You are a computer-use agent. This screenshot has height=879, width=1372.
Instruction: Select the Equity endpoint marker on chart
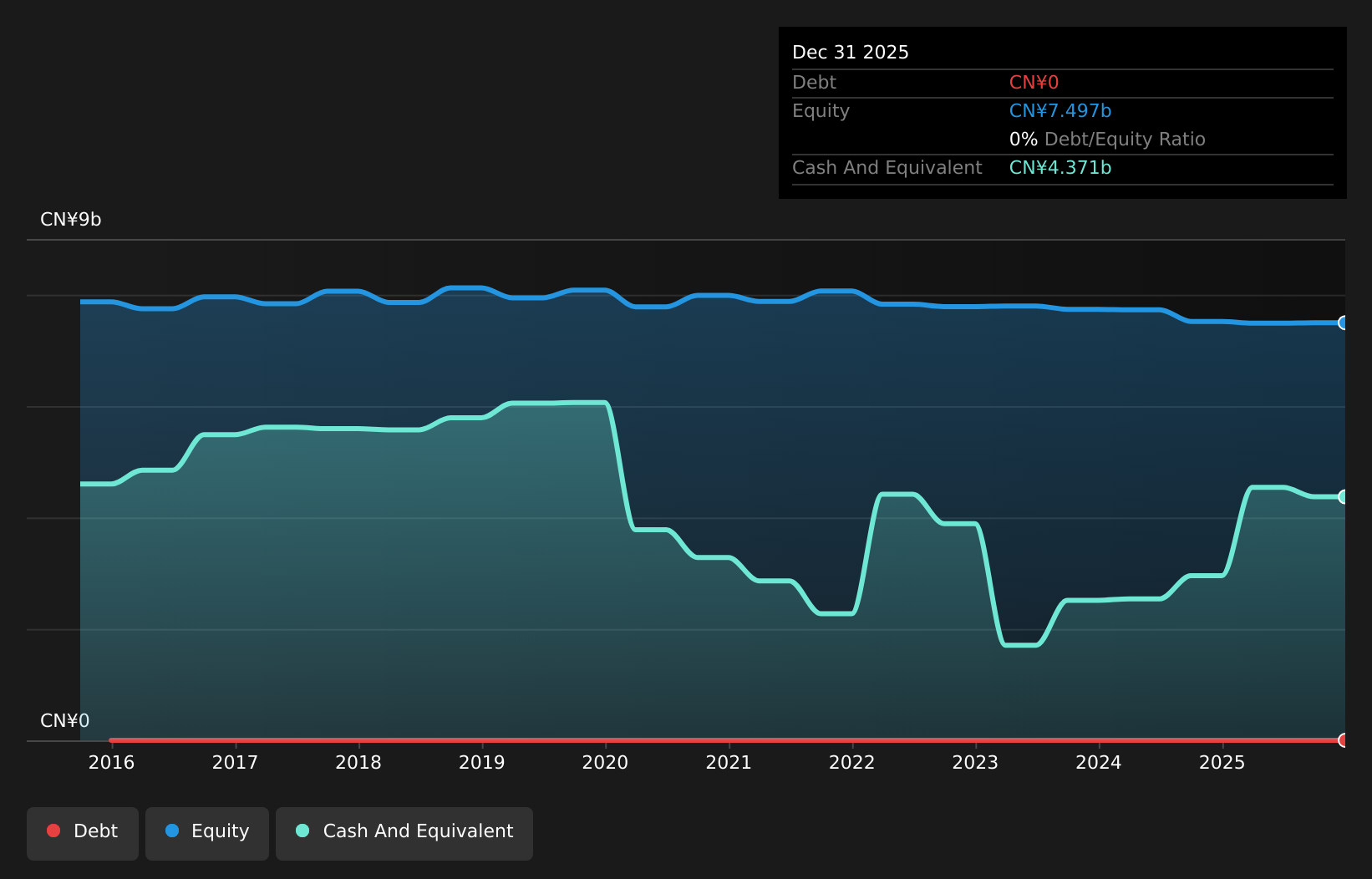(1344, 323)
